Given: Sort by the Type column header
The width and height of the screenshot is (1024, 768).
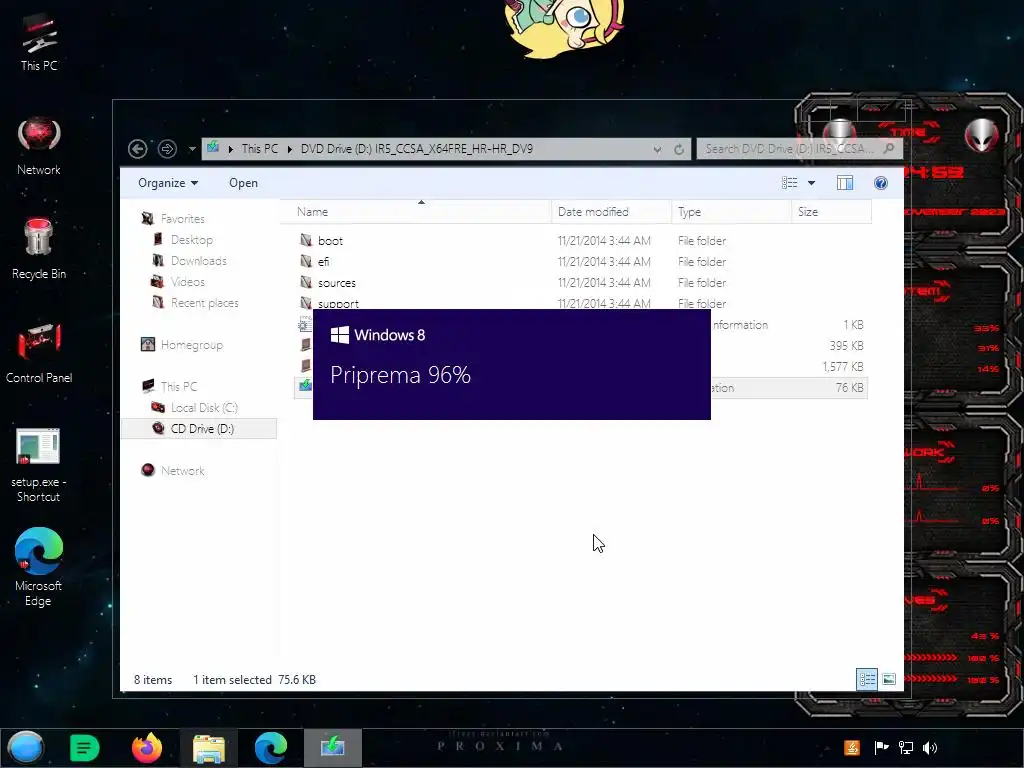Looking at the screenshot, I should 731,212.
